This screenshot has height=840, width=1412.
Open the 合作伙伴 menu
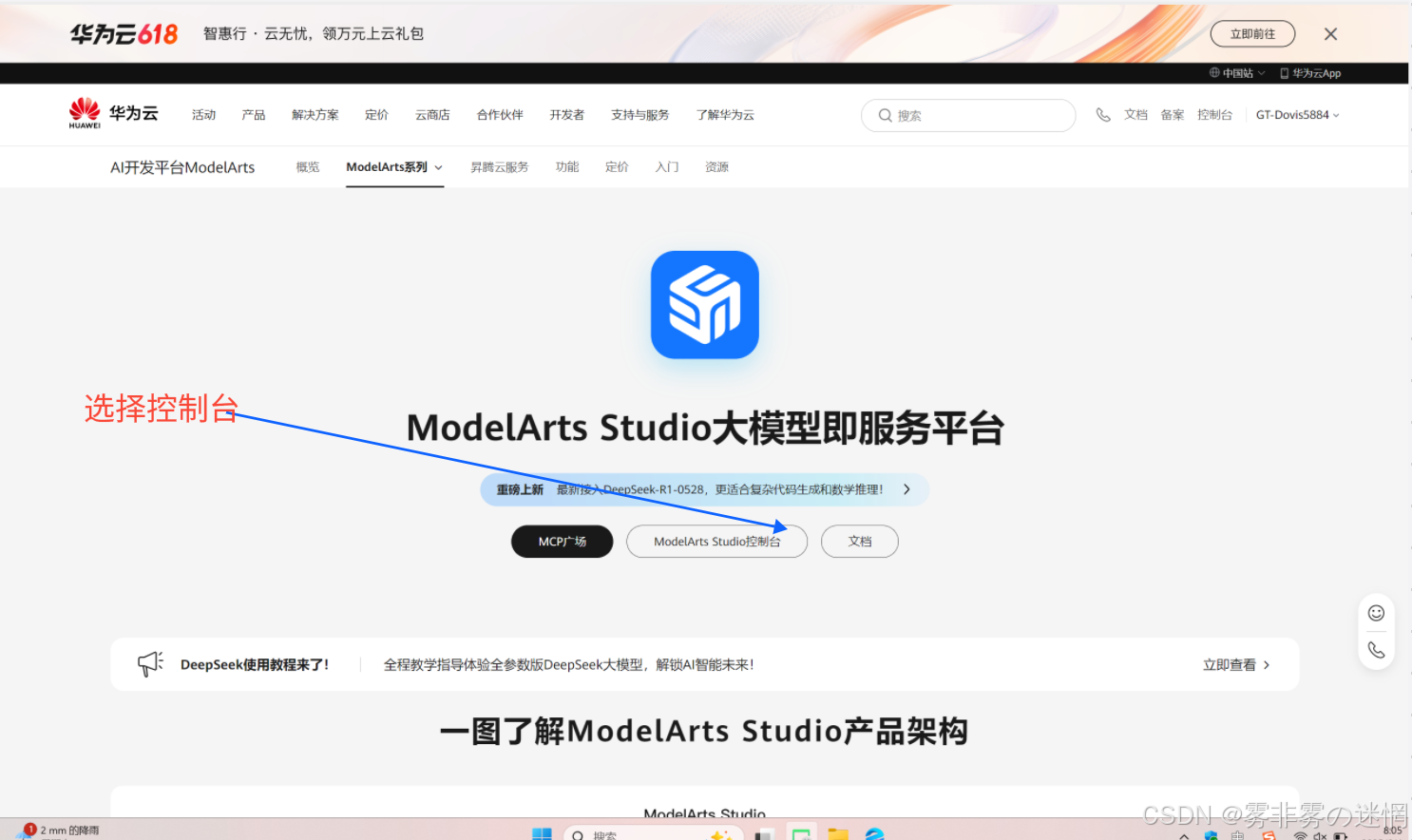(x=500, y=115)
